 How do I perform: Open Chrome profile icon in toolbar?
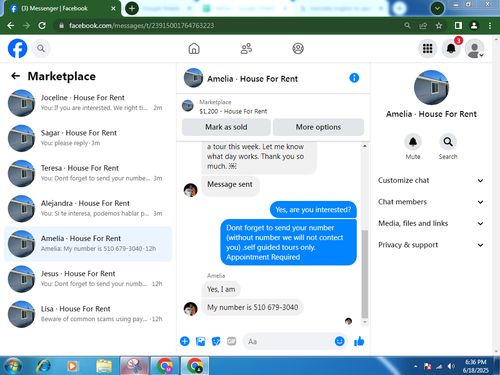click(x=474, y=25)
